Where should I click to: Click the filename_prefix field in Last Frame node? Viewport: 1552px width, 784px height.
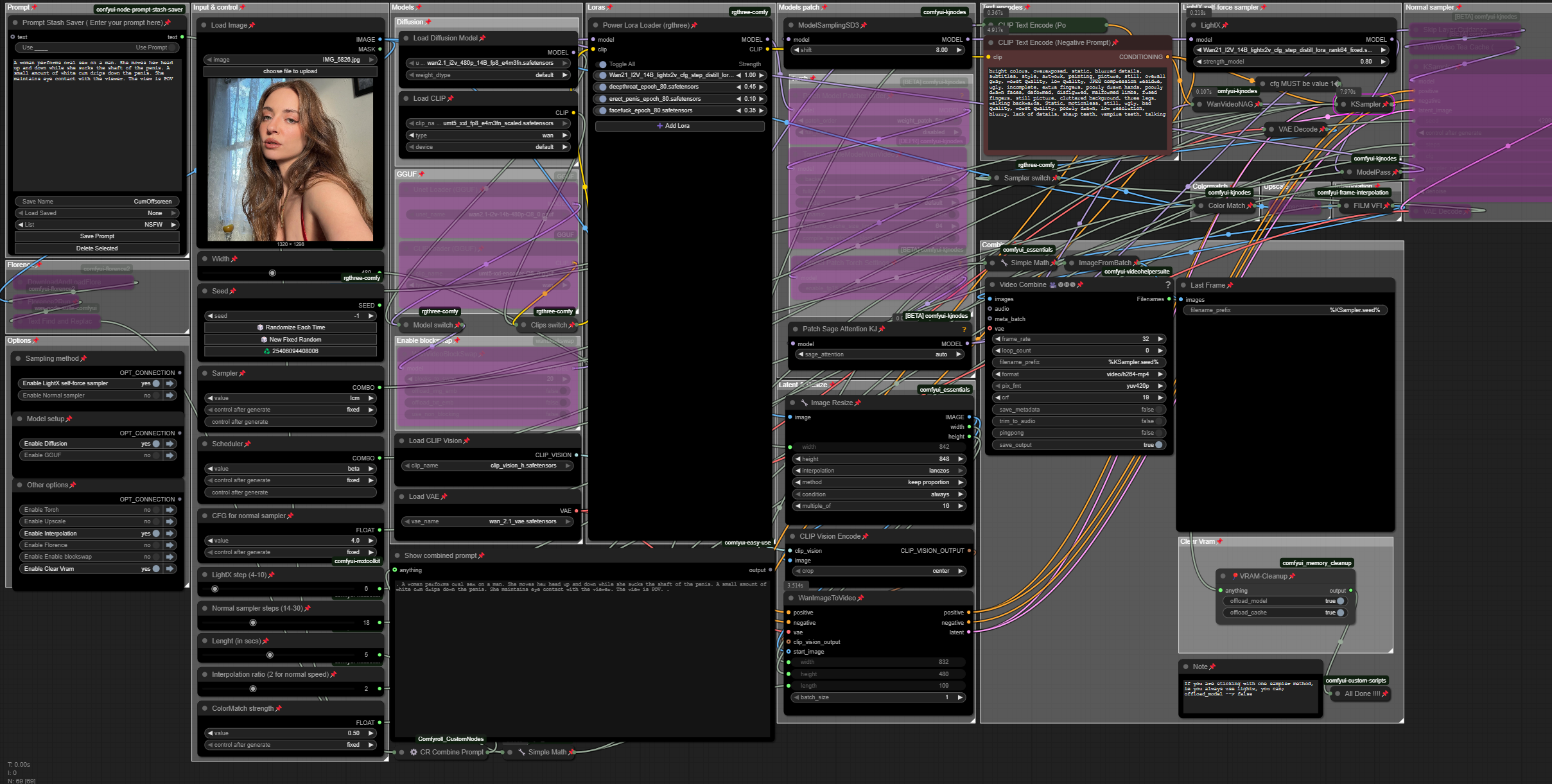point(1285,310)
